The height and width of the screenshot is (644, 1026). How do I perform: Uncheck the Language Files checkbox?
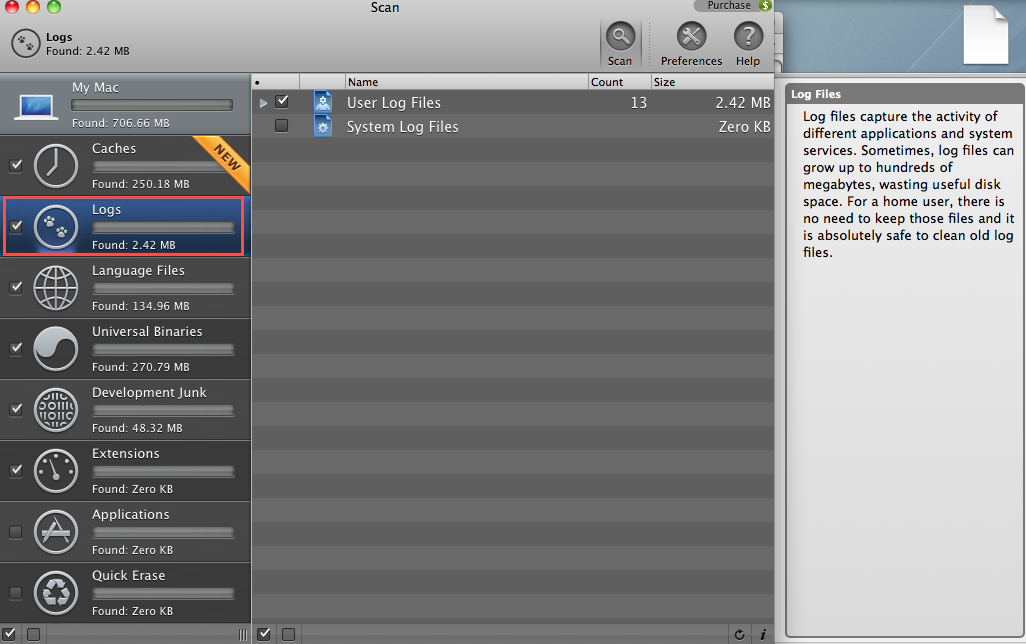pos(16,287)
